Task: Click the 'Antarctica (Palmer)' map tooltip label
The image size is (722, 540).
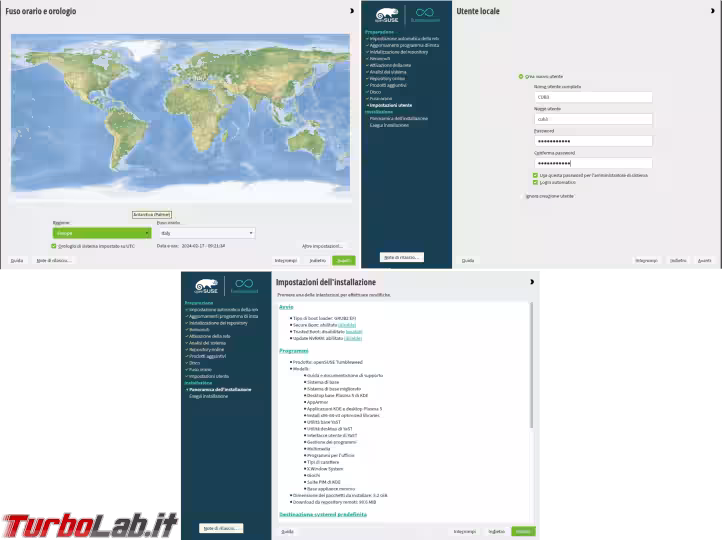Action: (152, 215)
